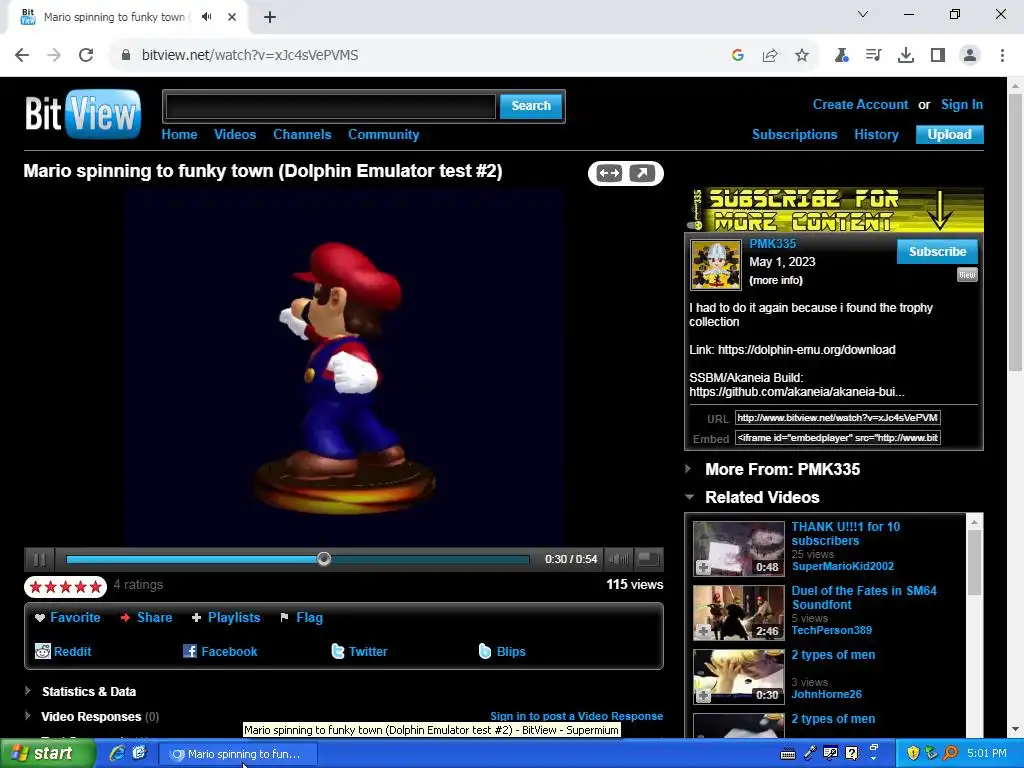Click Sign In link

(961, 104)
